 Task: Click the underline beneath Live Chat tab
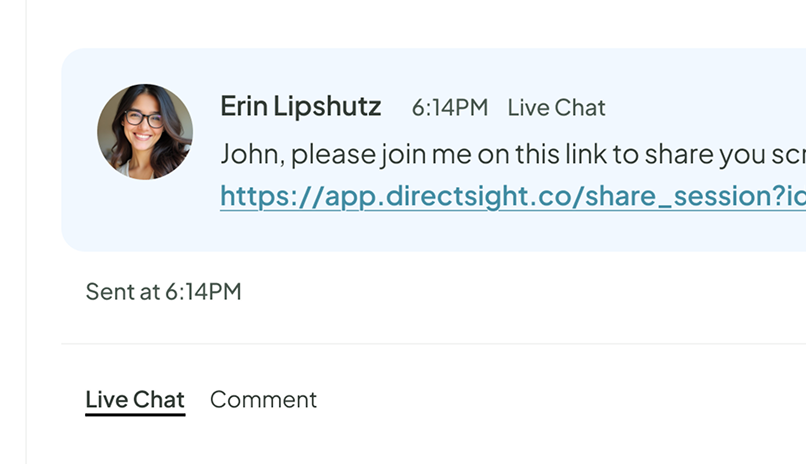pos(135,414)
